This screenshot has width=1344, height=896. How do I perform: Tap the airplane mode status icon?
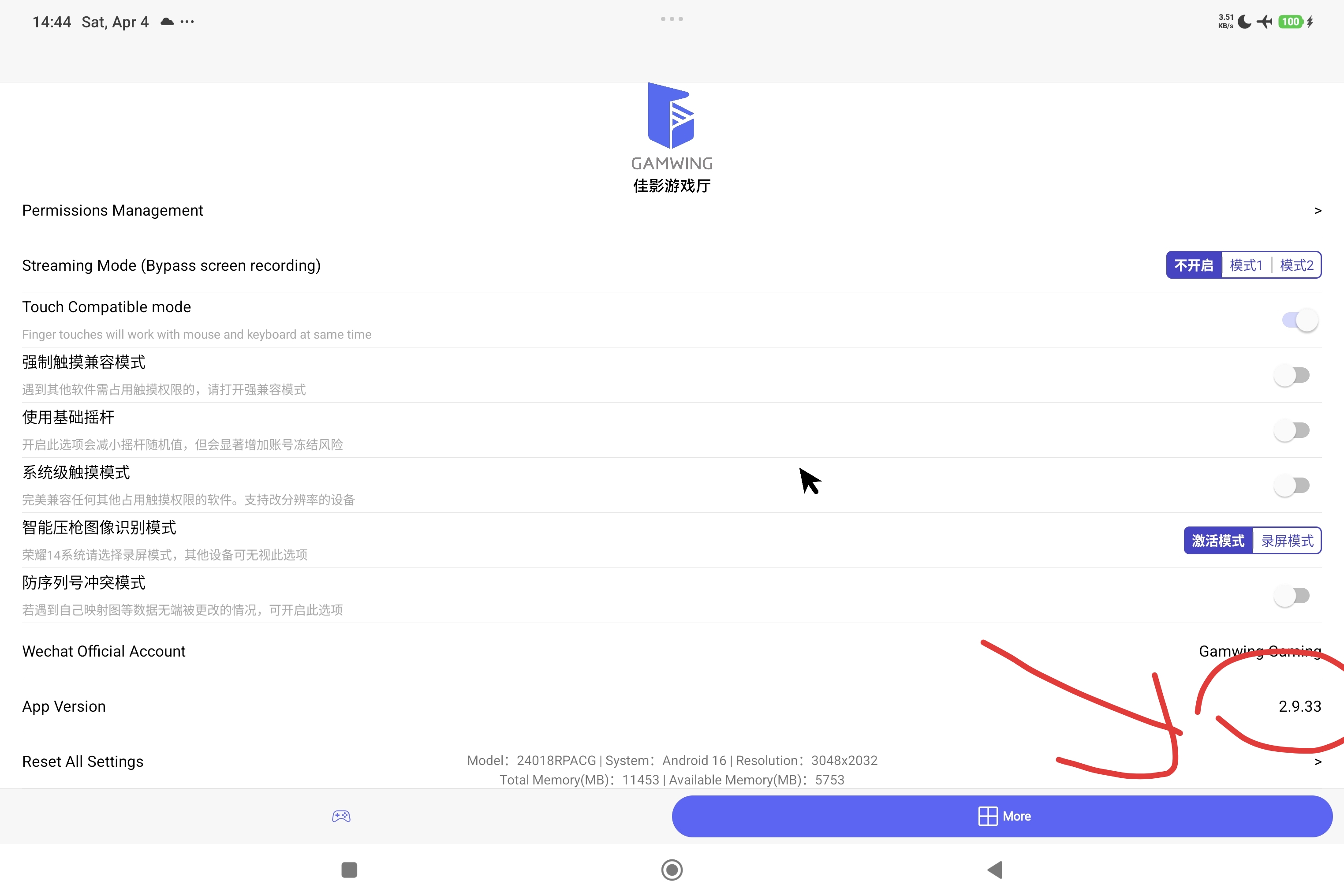pyautogui.click(x=1264, y=22)
